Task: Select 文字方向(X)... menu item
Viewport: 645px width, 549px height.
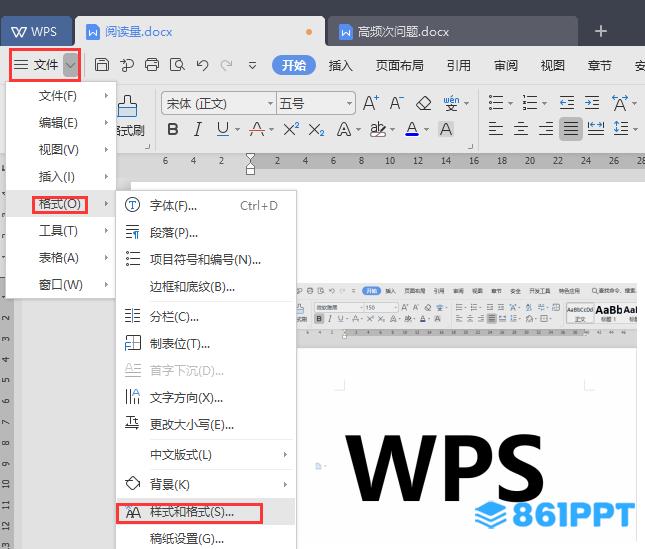Action: (206, 398)
